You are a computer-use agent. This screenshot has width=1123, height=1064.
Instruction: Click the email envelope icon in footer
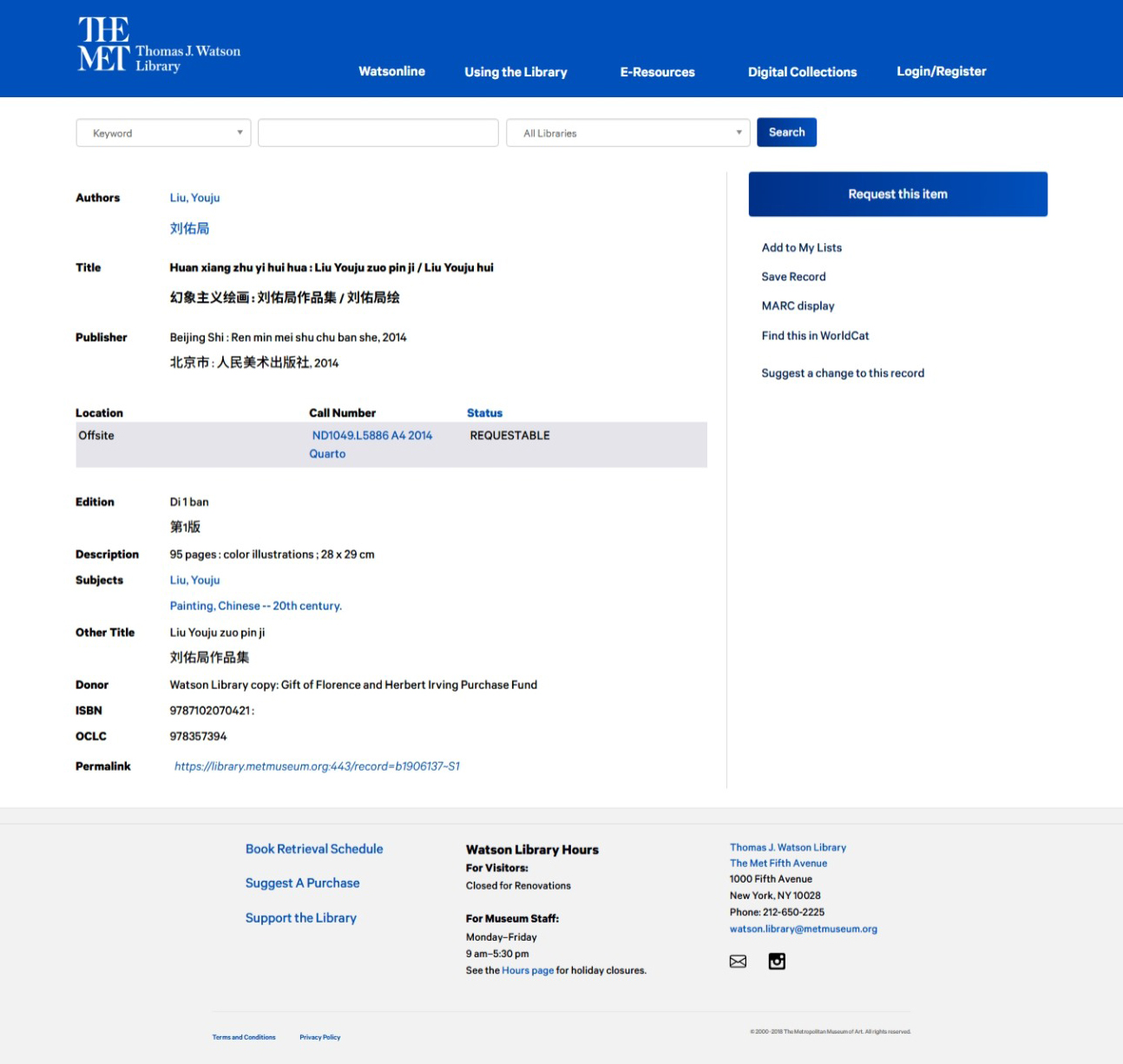pos(738,962)
